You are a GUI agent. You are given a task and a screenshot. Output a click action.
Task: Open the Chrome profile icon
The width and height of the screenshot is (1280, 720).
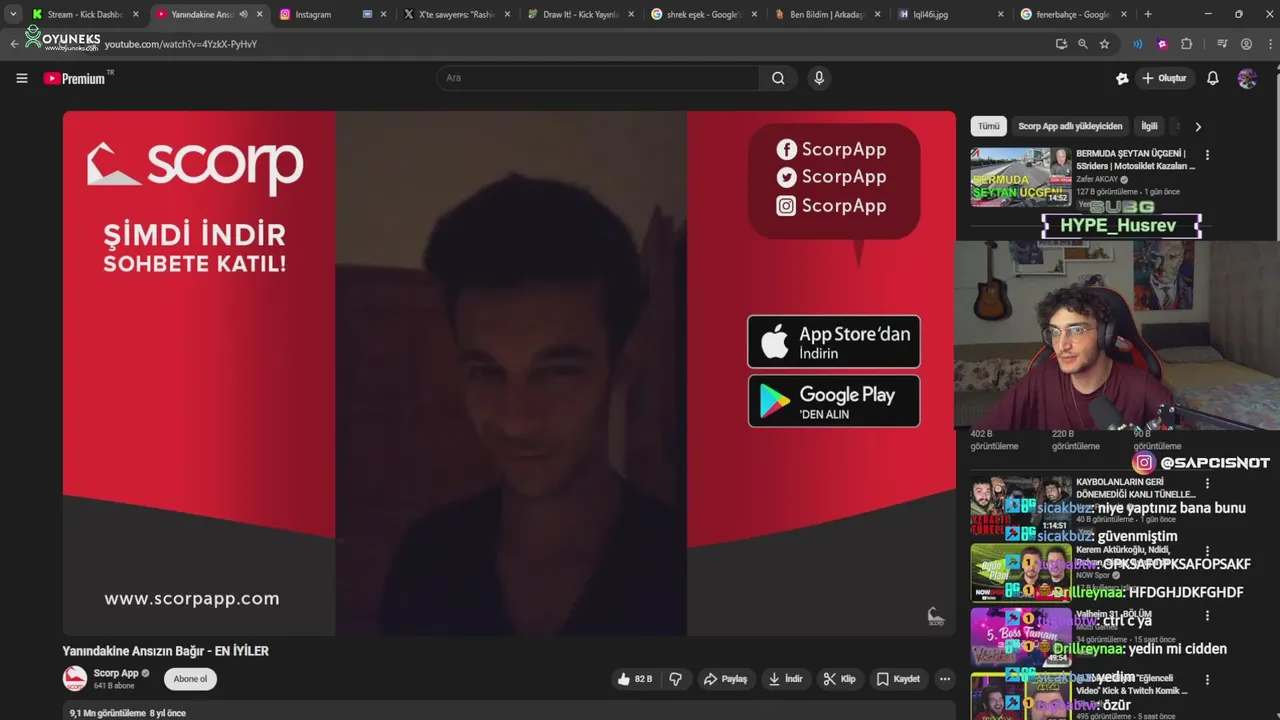[1246, 44]
